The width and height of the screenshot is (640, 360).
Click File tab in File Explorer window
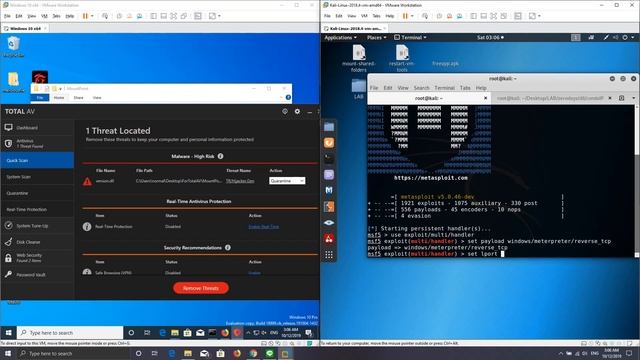point(40,98)
